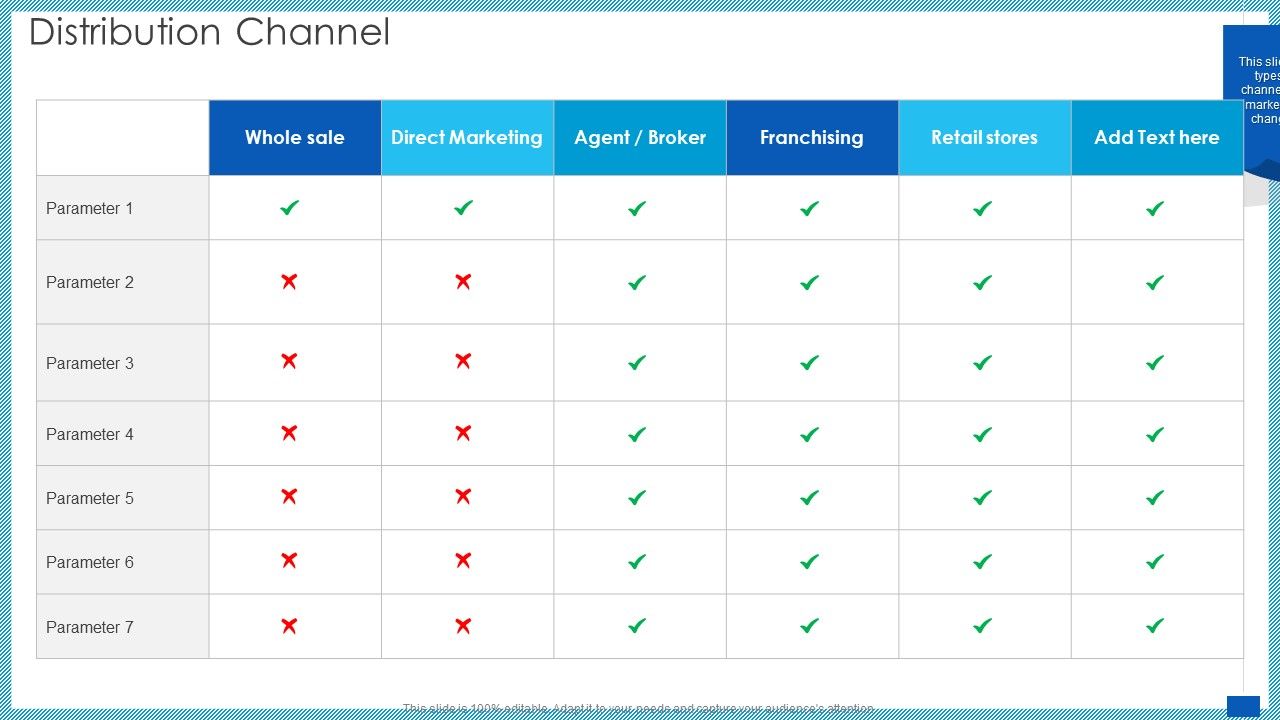1280x720 pixels.
Task: Click the check mark for Parameter 5 Add Text here
Action: (x=1155, y=497)
